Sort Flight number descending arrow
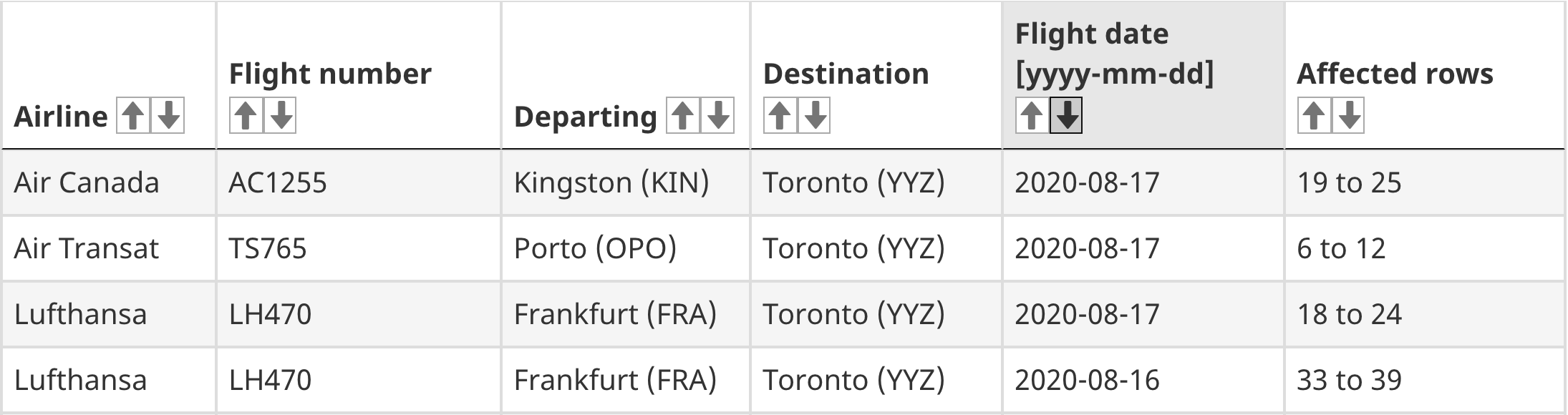 (x=280, y=116)
